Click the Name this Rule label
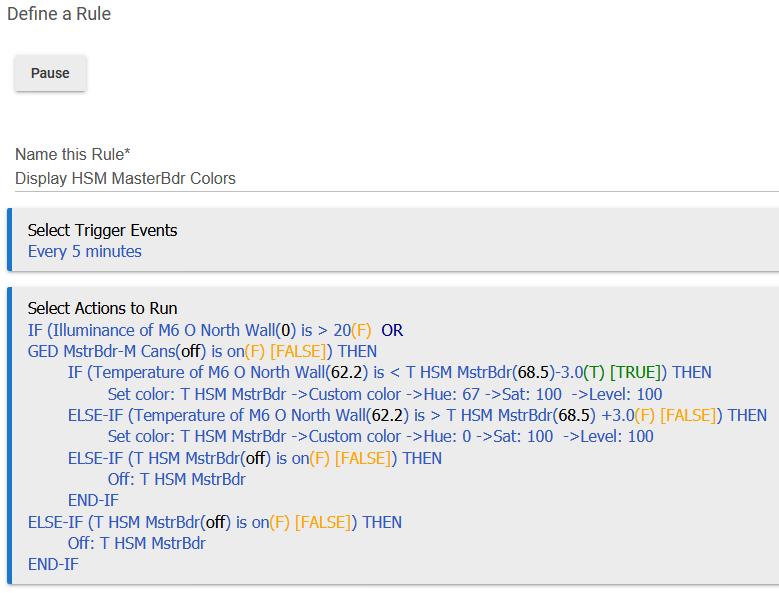This screenshot has height=593, width=779. tap(73, 154)
